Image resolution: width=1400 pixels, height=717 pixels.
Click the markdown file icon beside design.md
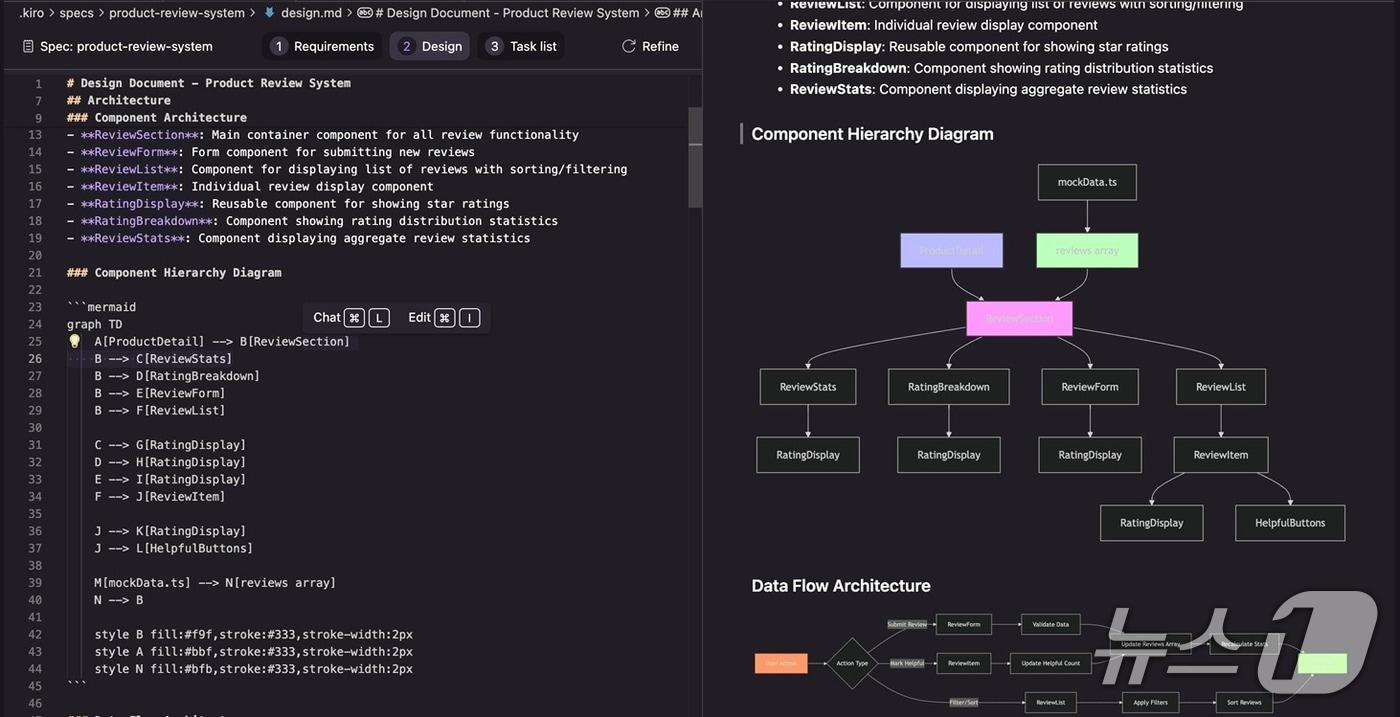pyautogui.click(x=270, y=13)
